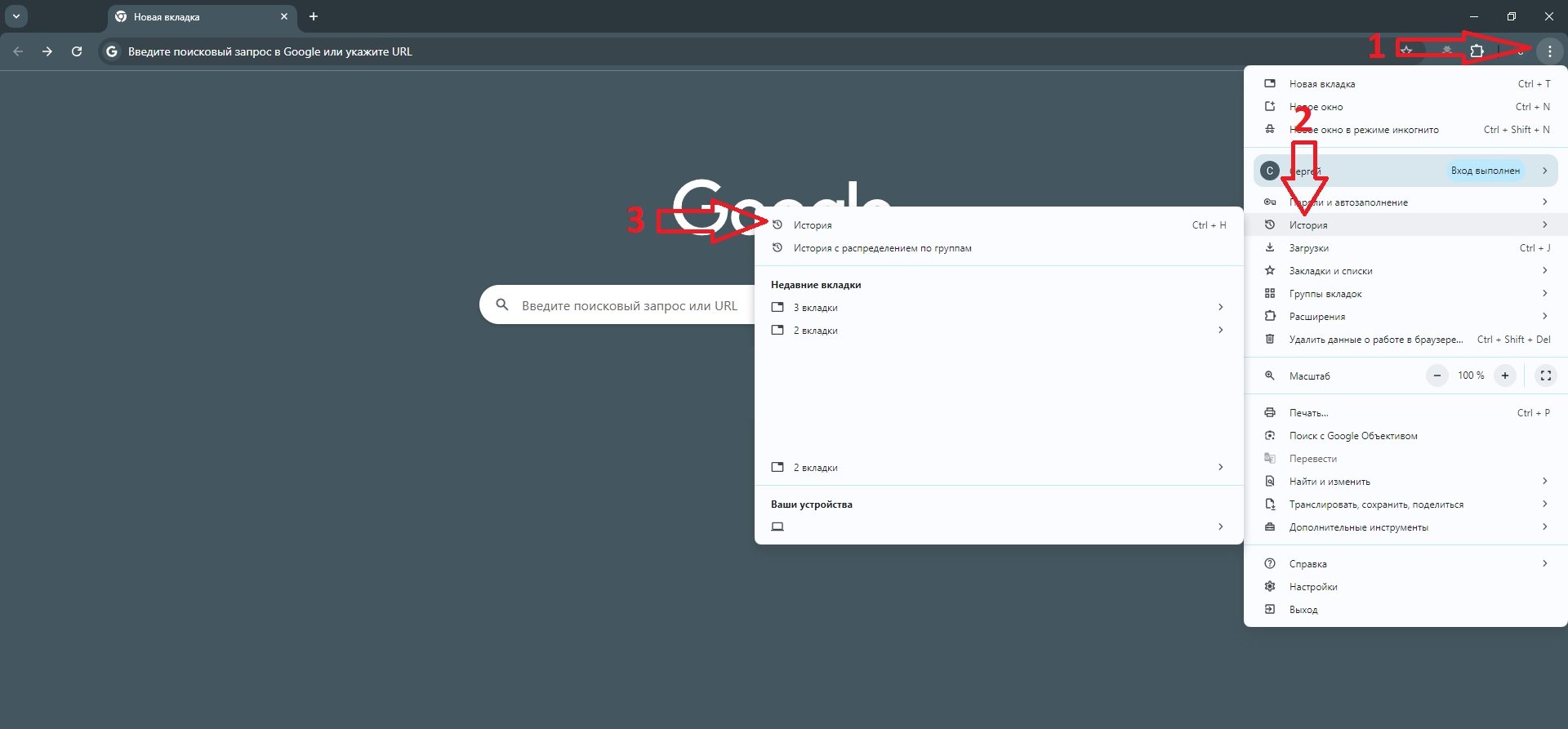Expand Найти и изменить submenu
The image size is (1568, 729).
pyautogui.click(x=1405, y=481)
